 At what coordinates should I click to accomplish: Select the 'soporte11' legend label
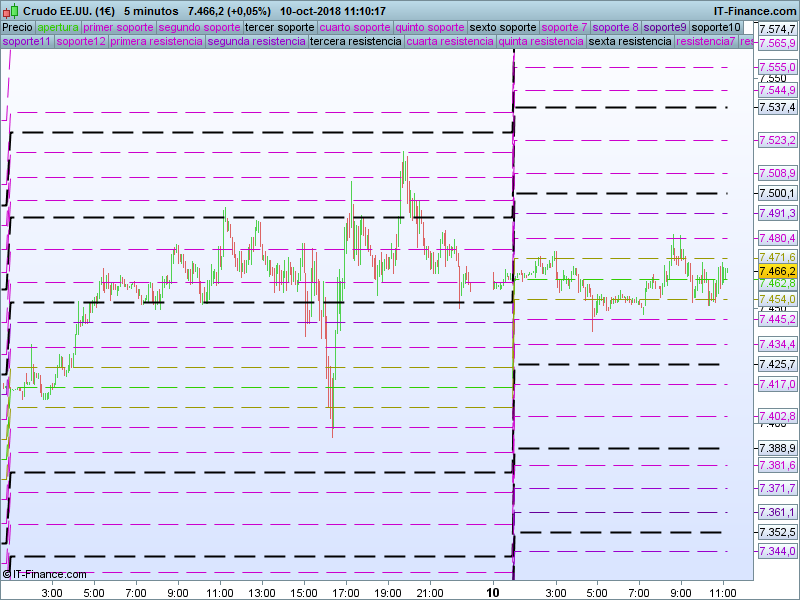point(27,42)
